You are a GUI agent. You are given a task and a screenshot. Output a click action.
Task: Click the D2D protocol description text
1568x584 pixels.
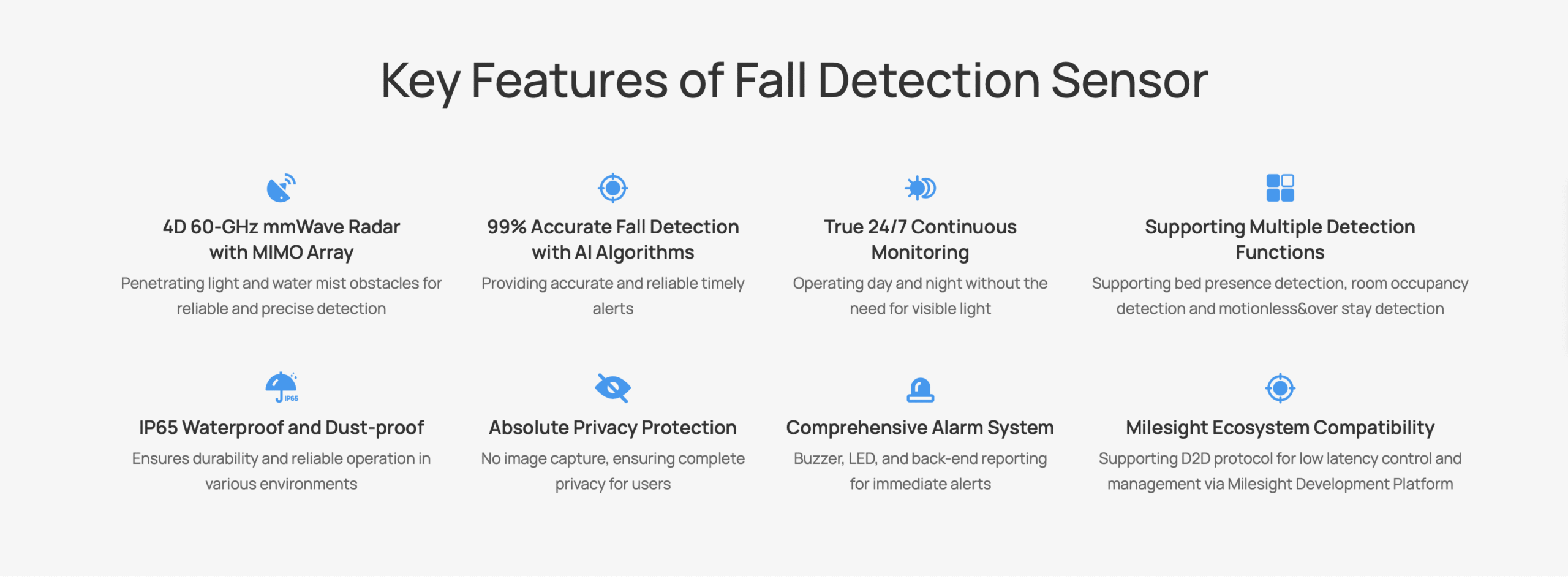[1280, 471]
